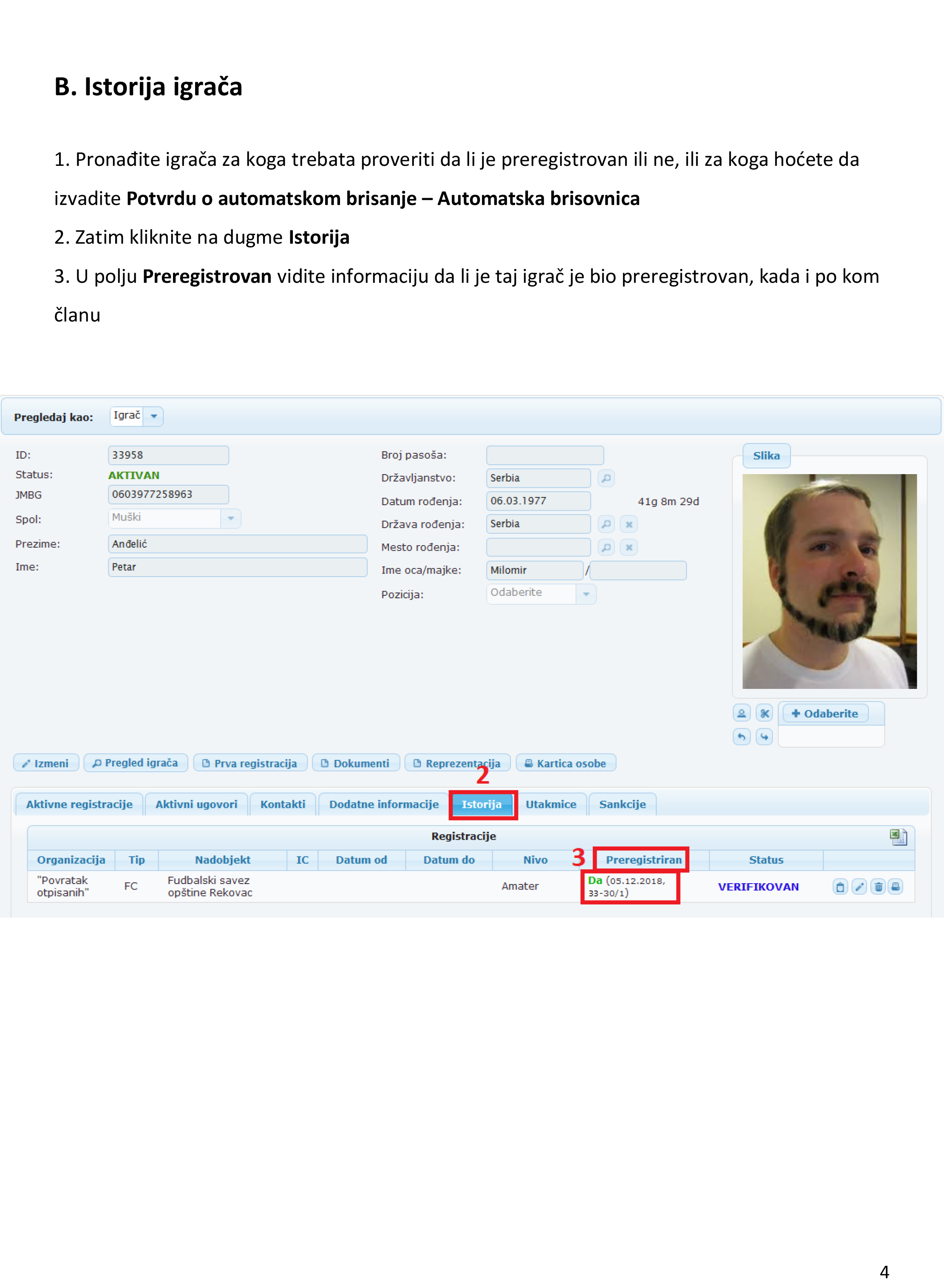Click the Kartica osobe button
This screenshot has width=944, height=1288.
point(565,763)
